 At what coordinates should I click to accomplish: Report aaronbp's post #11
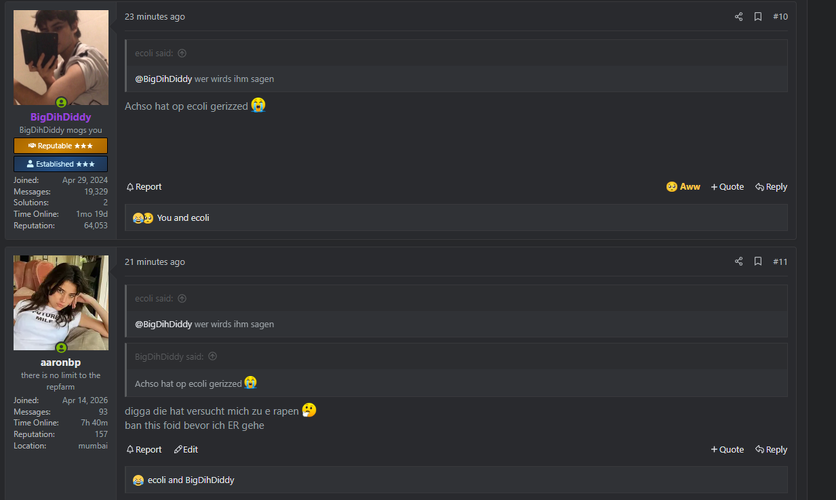pyautogui.click(x=144, y=450)
